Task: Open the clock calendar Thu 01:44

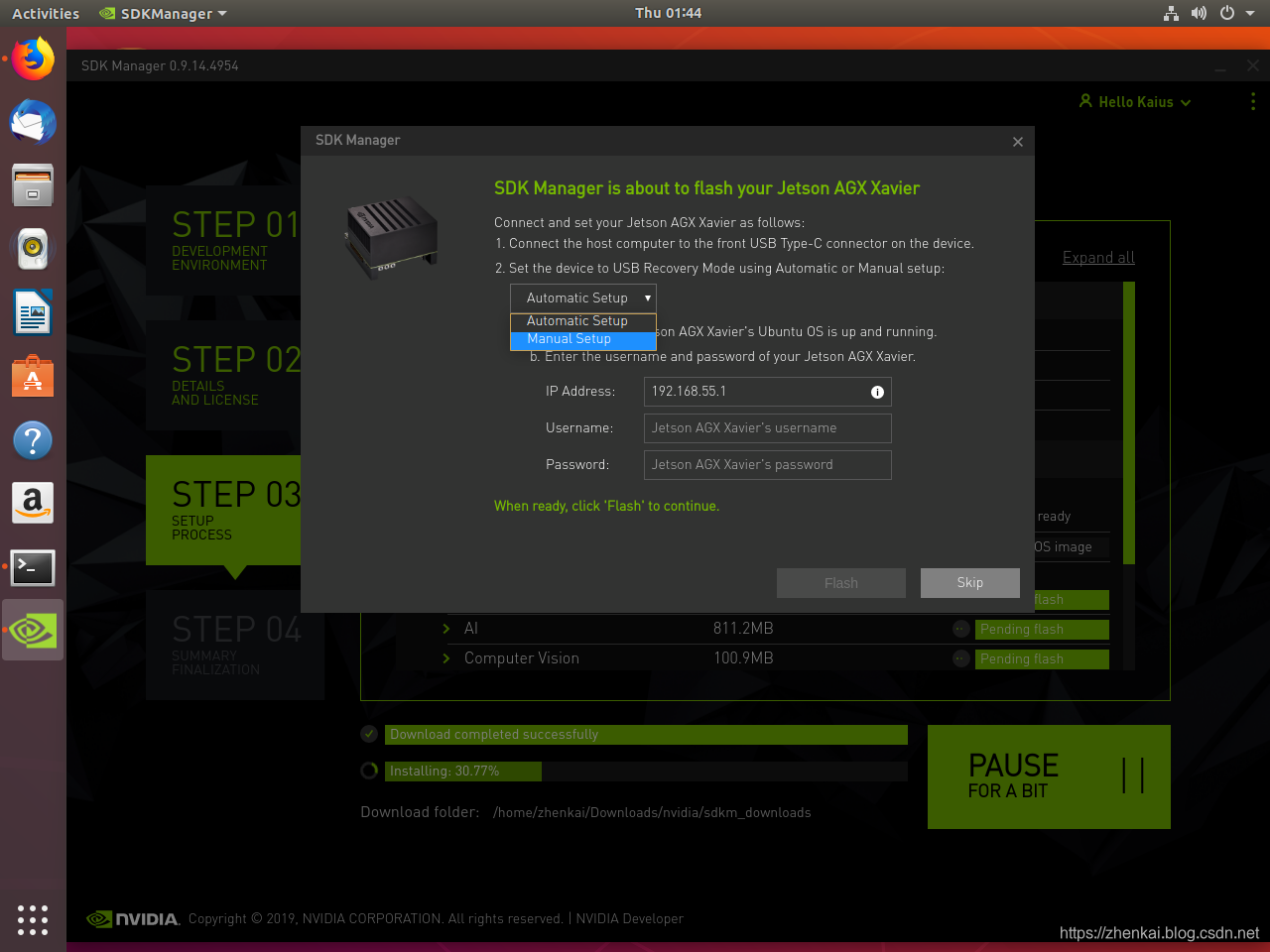Action: point(668,13)
